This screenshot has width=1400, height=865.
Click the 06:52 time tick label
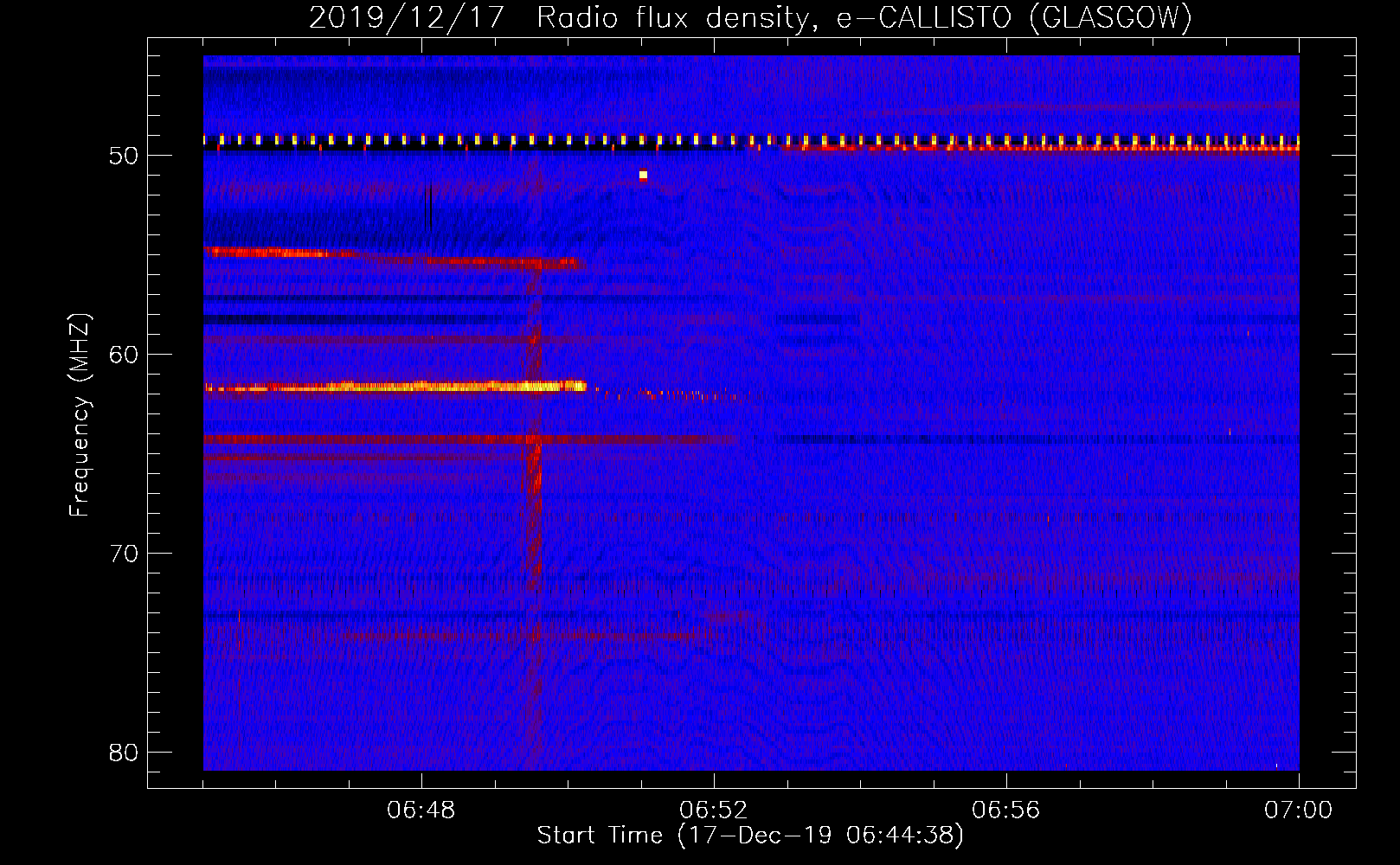(x=714, y=811)
